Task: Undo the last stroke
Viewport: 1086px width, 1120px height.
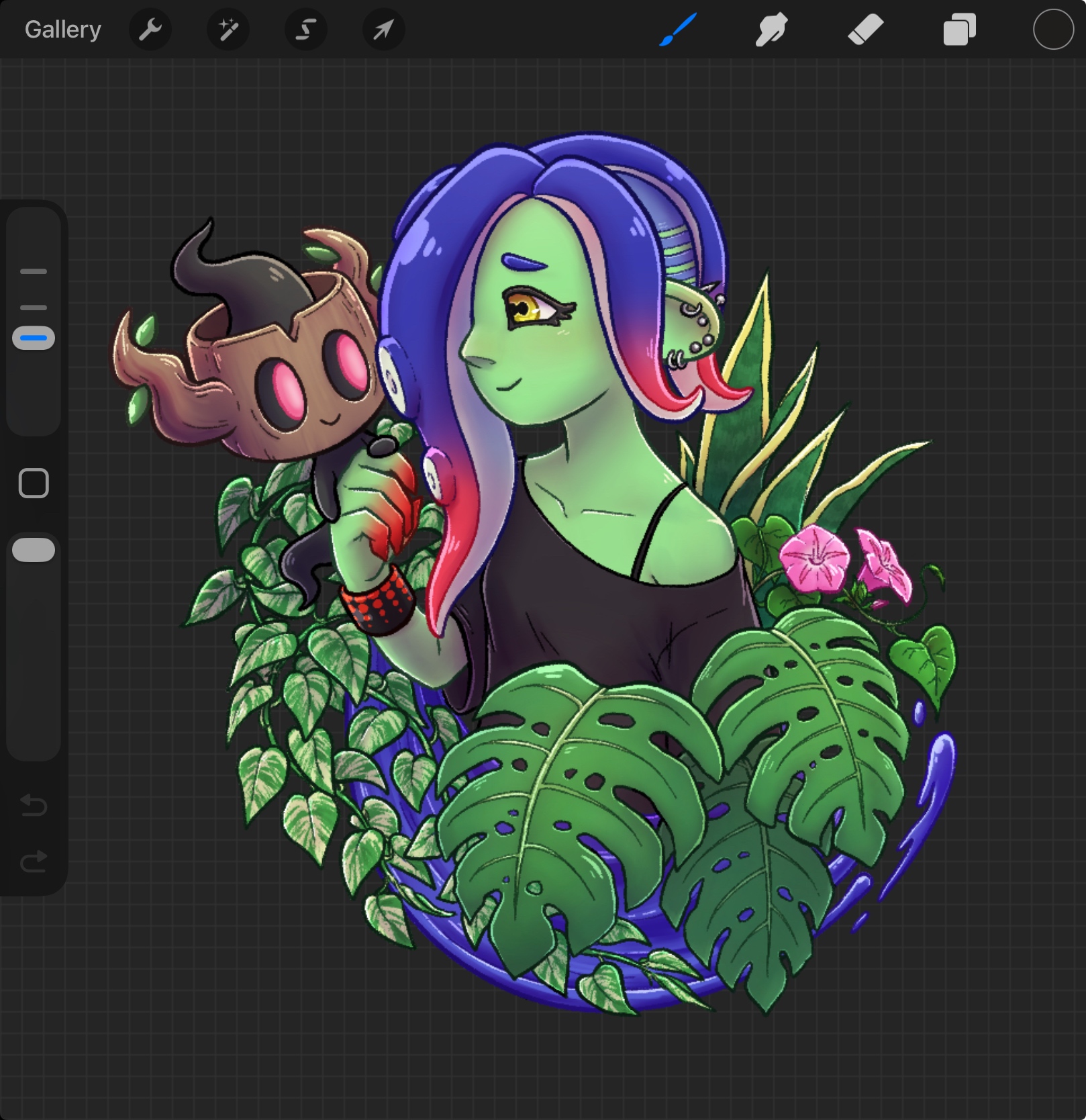Action: (x=34, y=804)
